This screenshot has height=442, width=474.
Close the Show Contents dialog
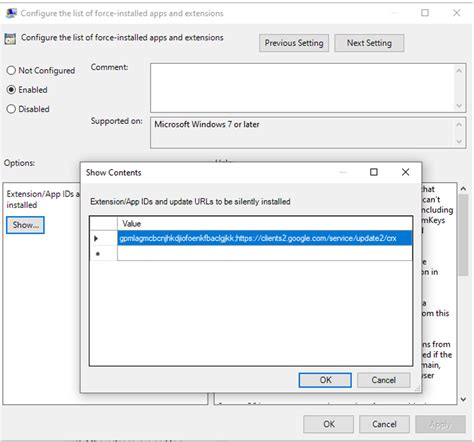coord(405,172)
